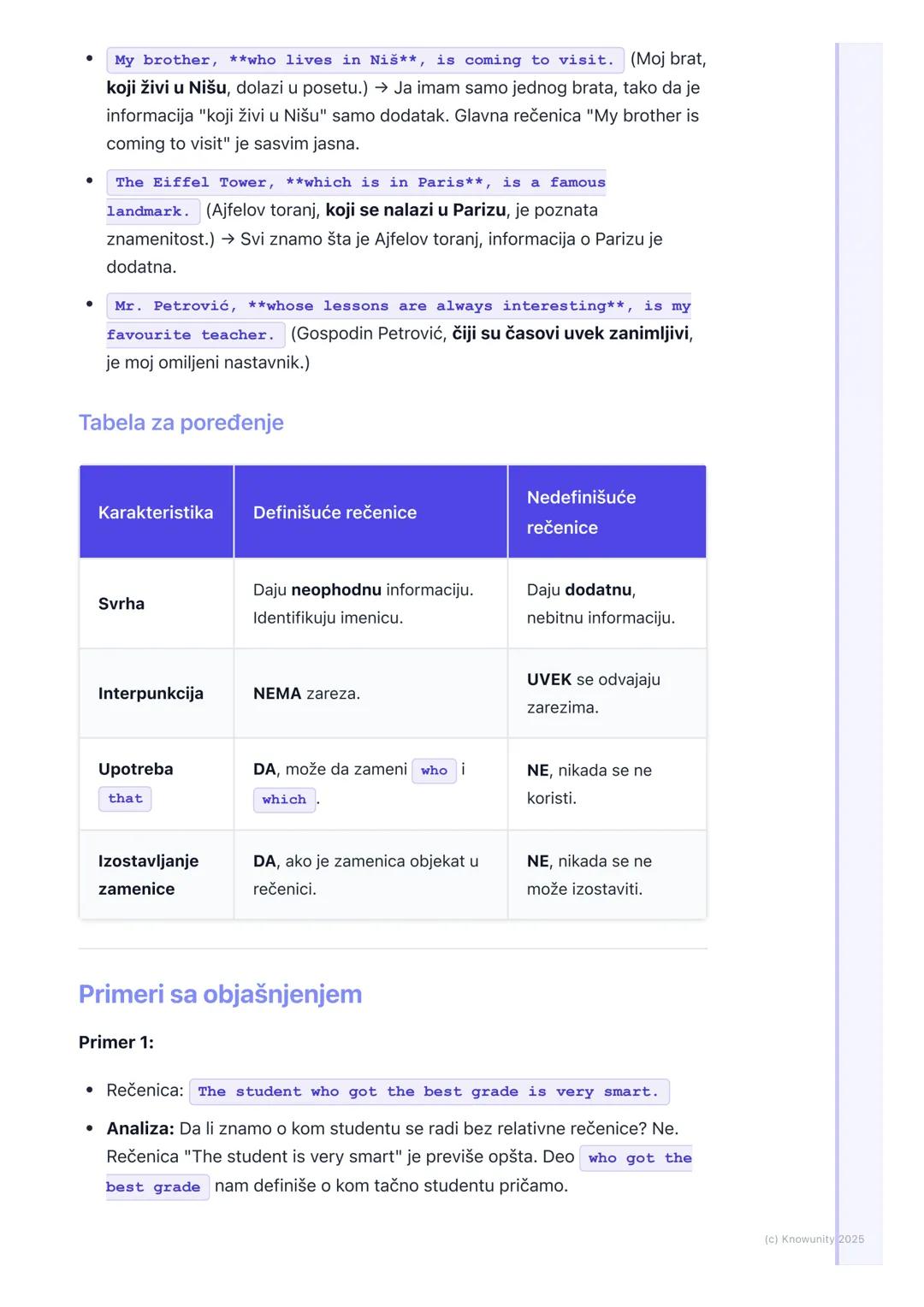
Task: Click the "NEMA zareza." table cell
Action: click(306, 694)
